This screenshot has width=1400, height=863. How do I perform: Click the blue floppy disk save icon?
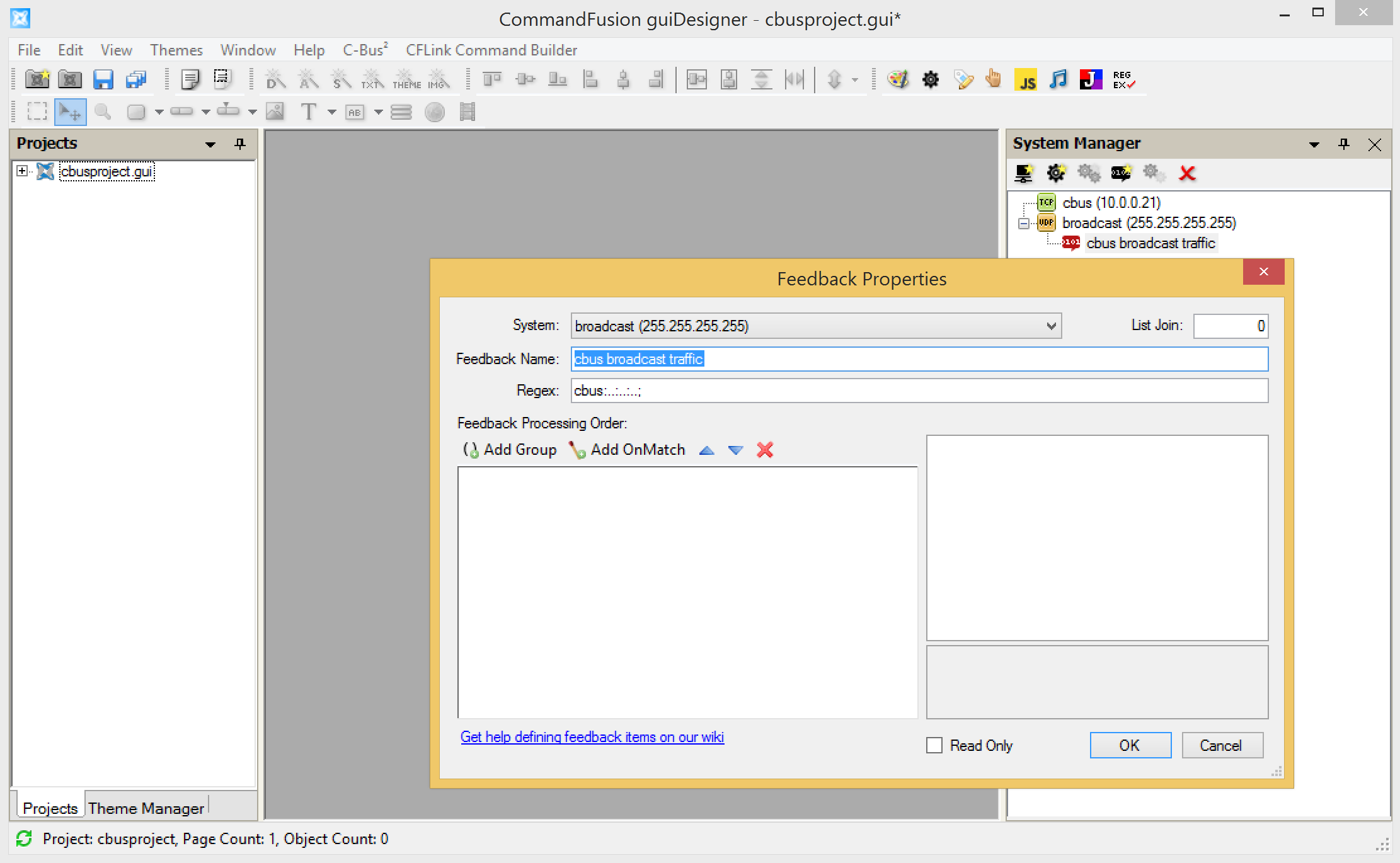click(x=103, y=80)
